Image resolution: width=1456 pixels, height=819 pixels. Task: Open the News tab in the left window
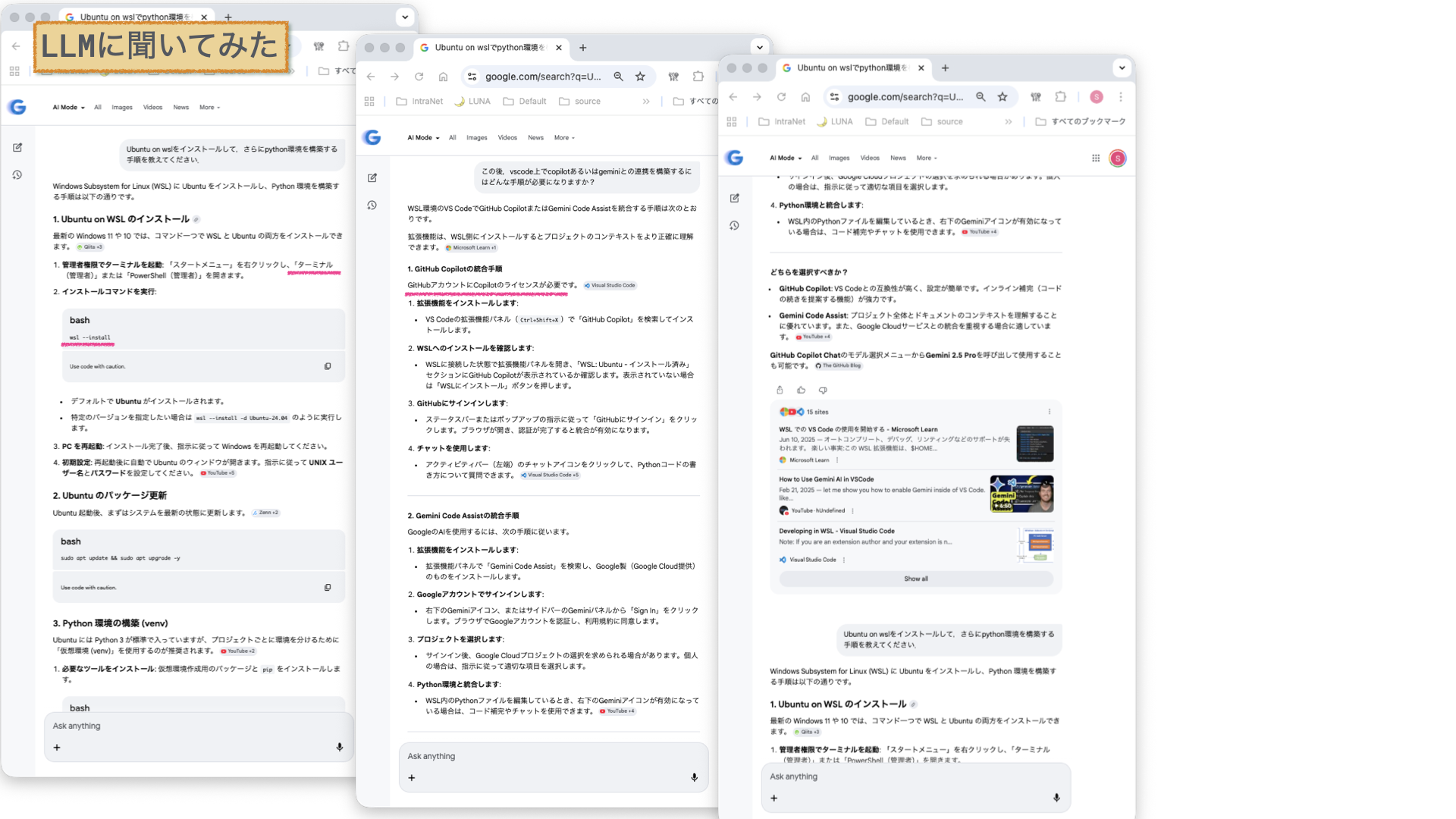180,107
